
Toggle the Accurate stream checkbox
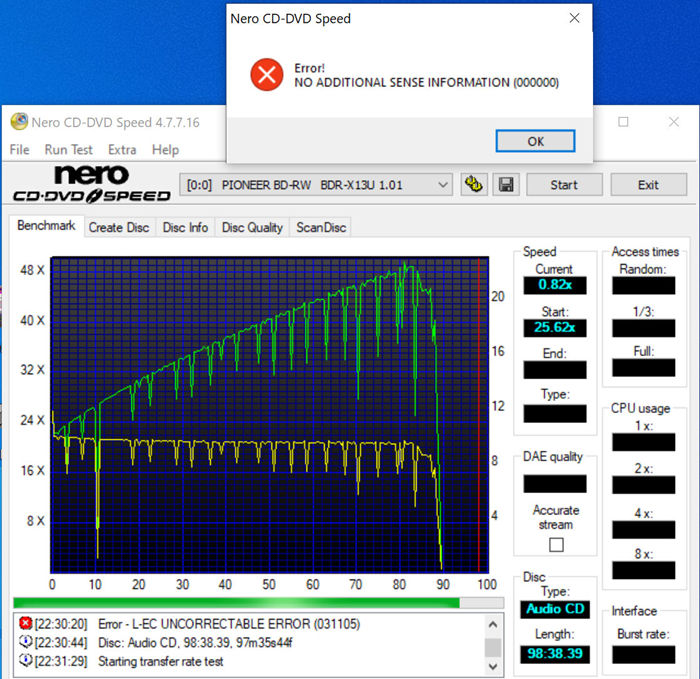556,544
